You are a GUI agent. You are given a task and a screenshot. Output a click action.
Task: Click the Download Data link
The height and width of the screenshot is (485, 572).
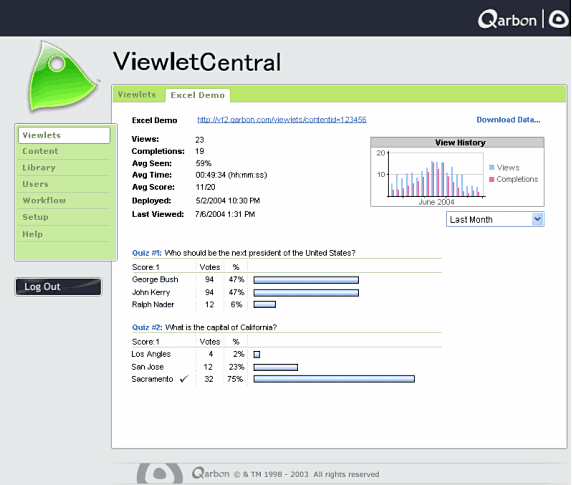point(508,120)
